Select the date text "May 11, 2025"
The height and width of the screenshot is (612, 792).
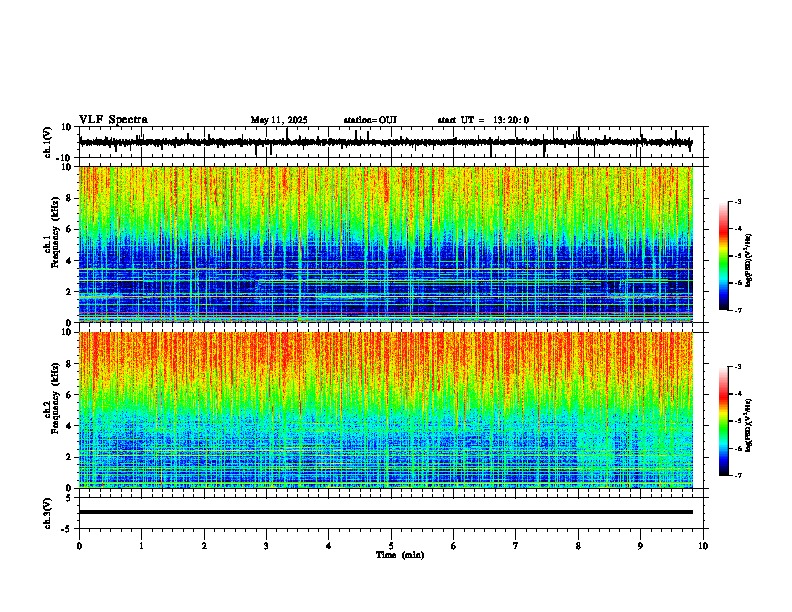279,120
